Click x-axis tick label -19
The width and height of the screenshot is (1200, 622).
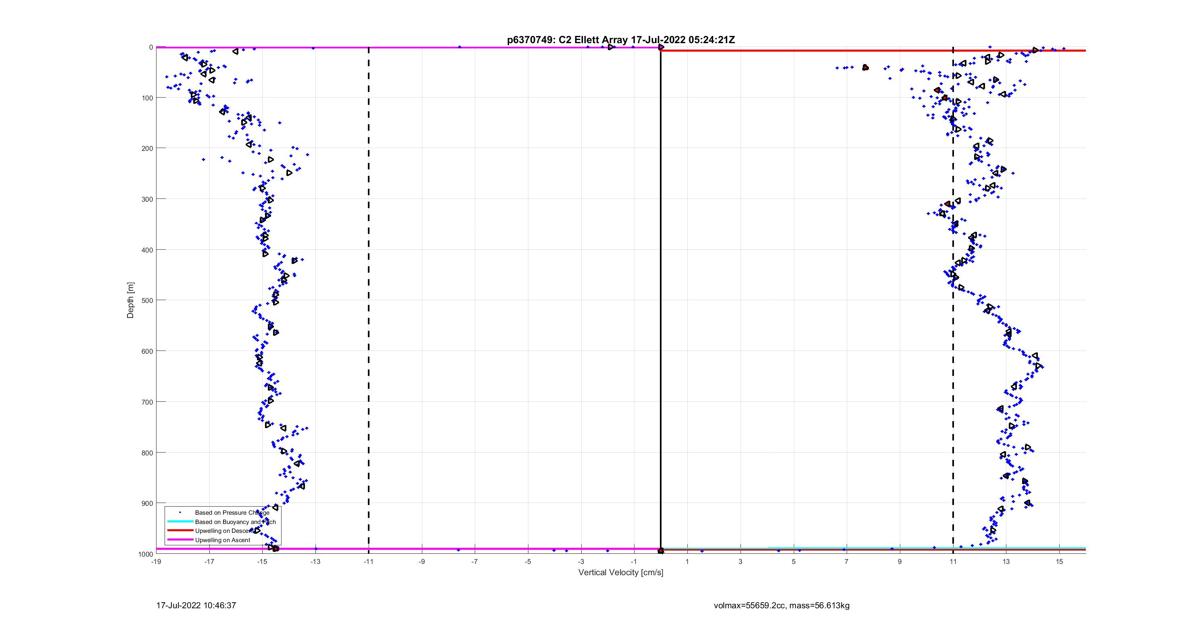coord(156,562)
